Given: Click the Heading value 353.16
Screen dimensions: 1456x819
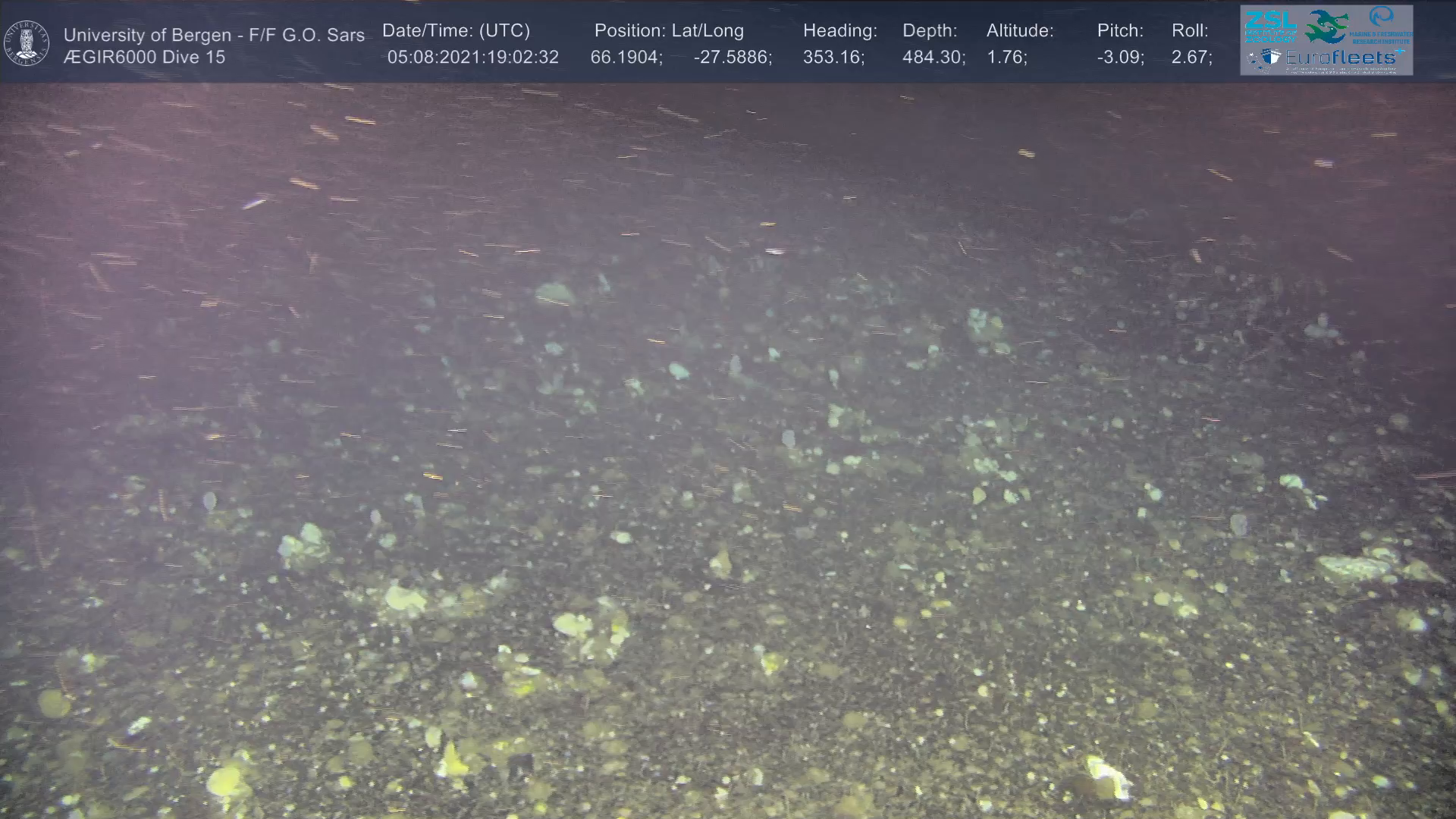Looking at the screenshot, I should (833, 57).
